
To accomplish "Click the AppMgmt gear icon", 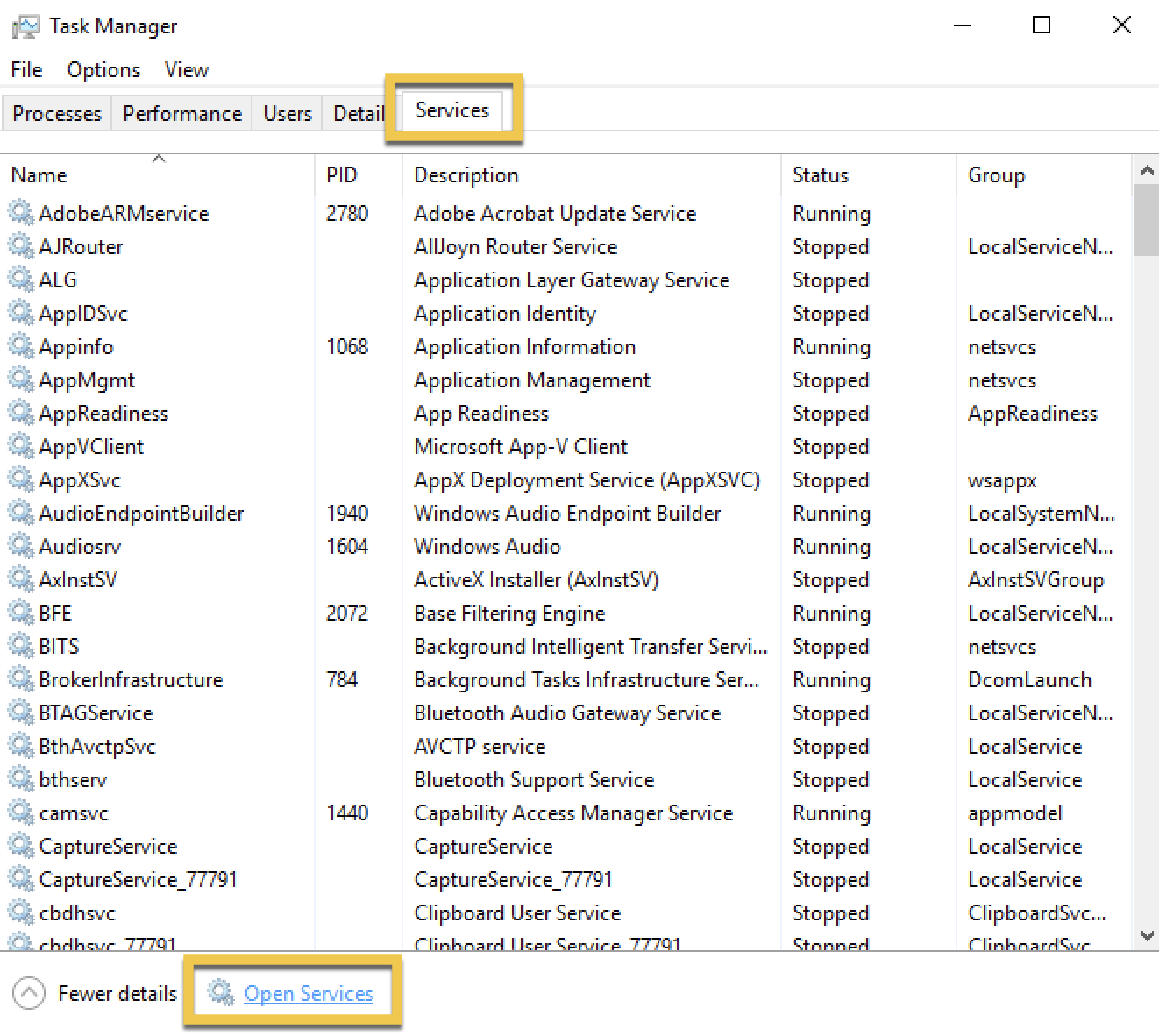I will pos(21,380).
